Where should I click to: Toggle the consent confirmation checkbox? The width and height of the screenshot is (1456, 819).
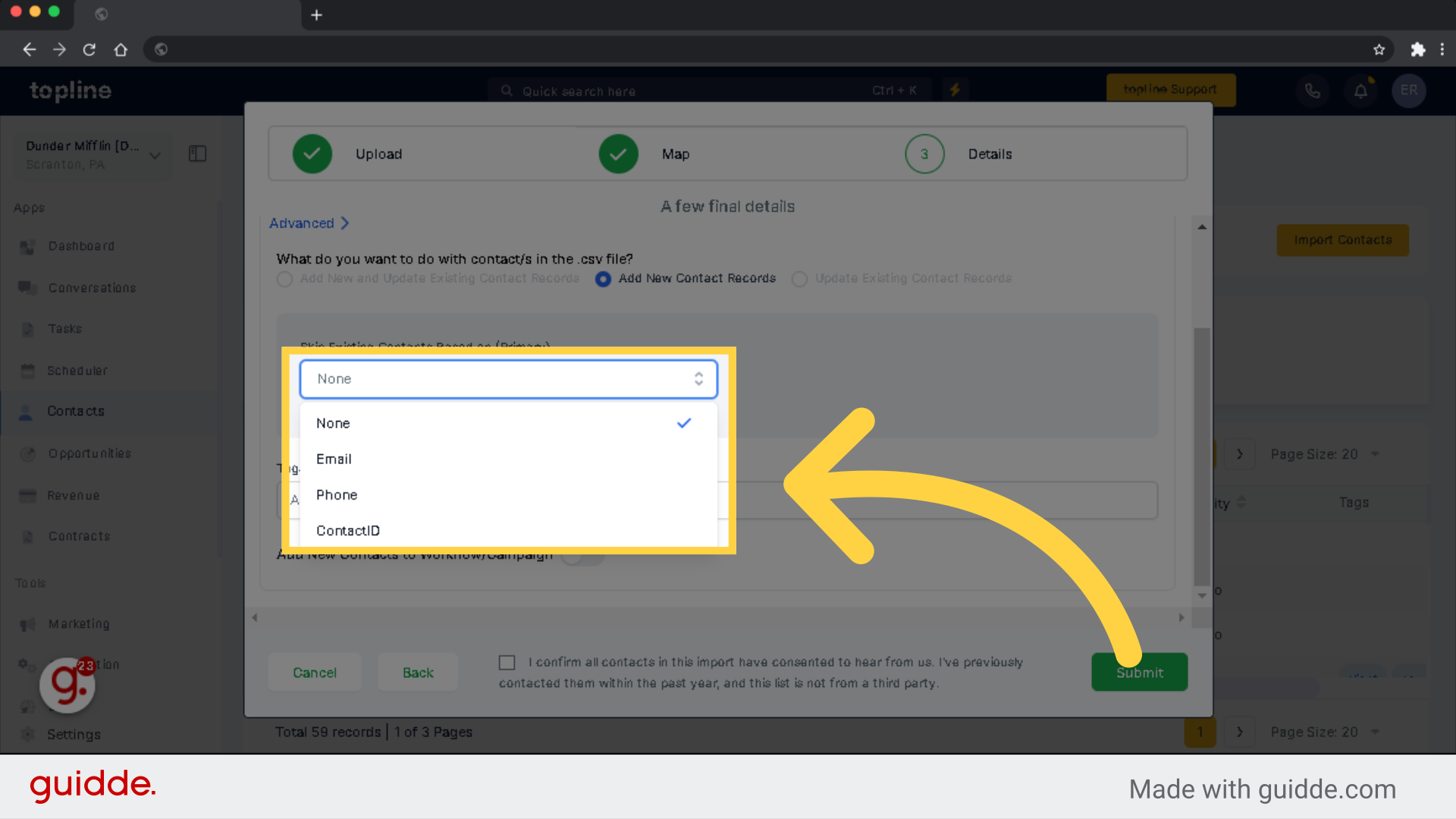point(509,662)
